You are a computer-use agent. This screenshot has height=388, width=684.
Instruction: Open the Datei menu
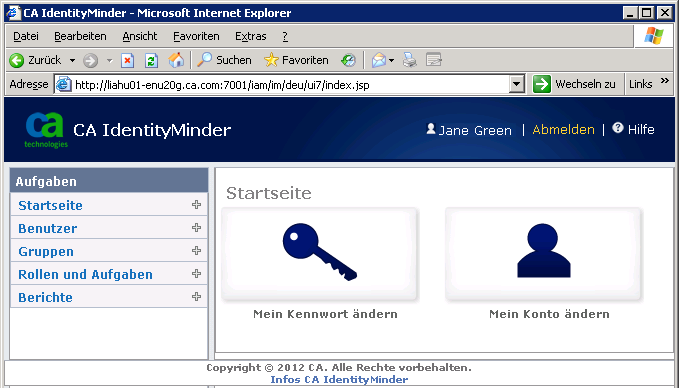26,36
